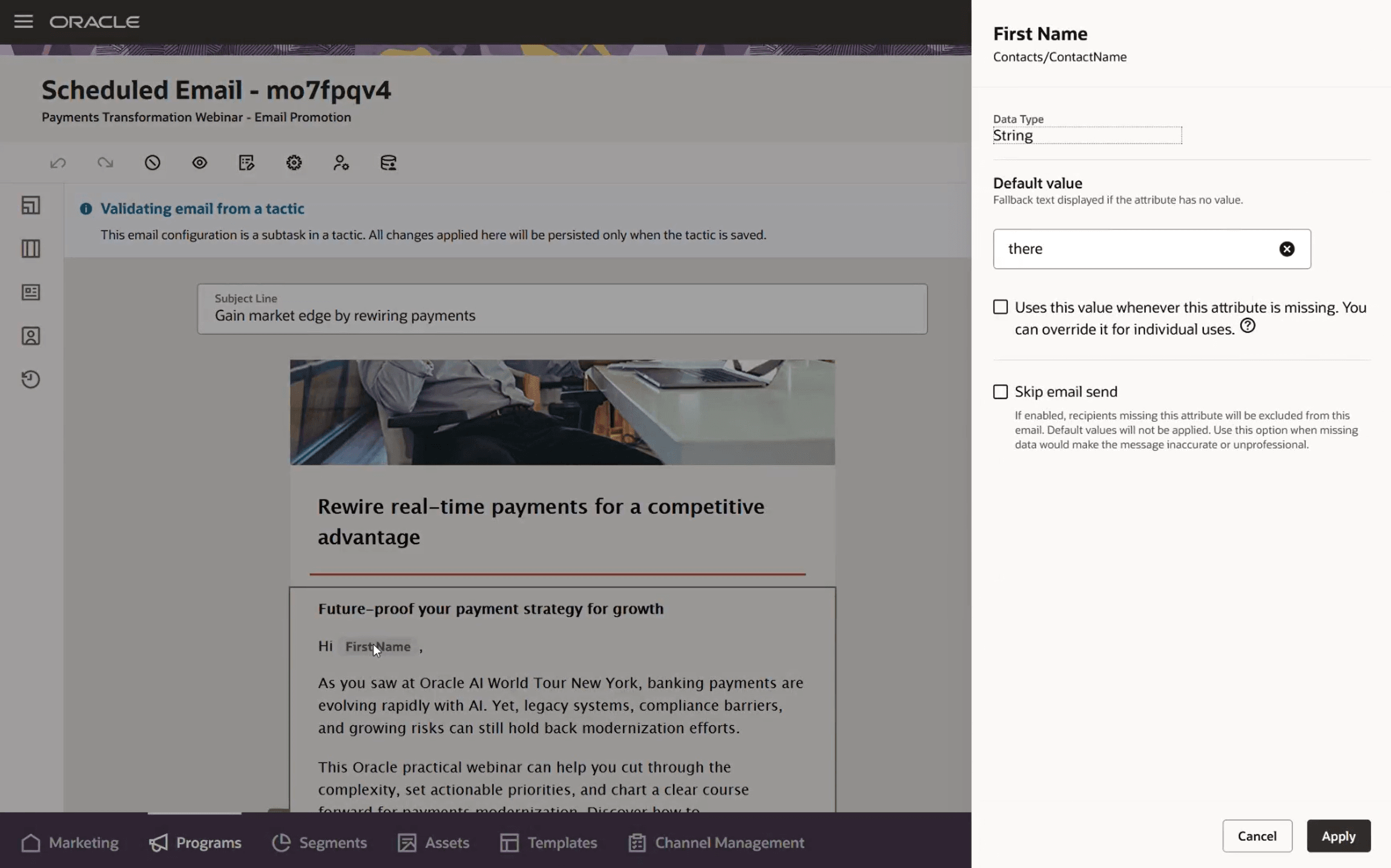Click the edit document toolbar icon
Screen dimensions: 1391x868
point(246,163)
